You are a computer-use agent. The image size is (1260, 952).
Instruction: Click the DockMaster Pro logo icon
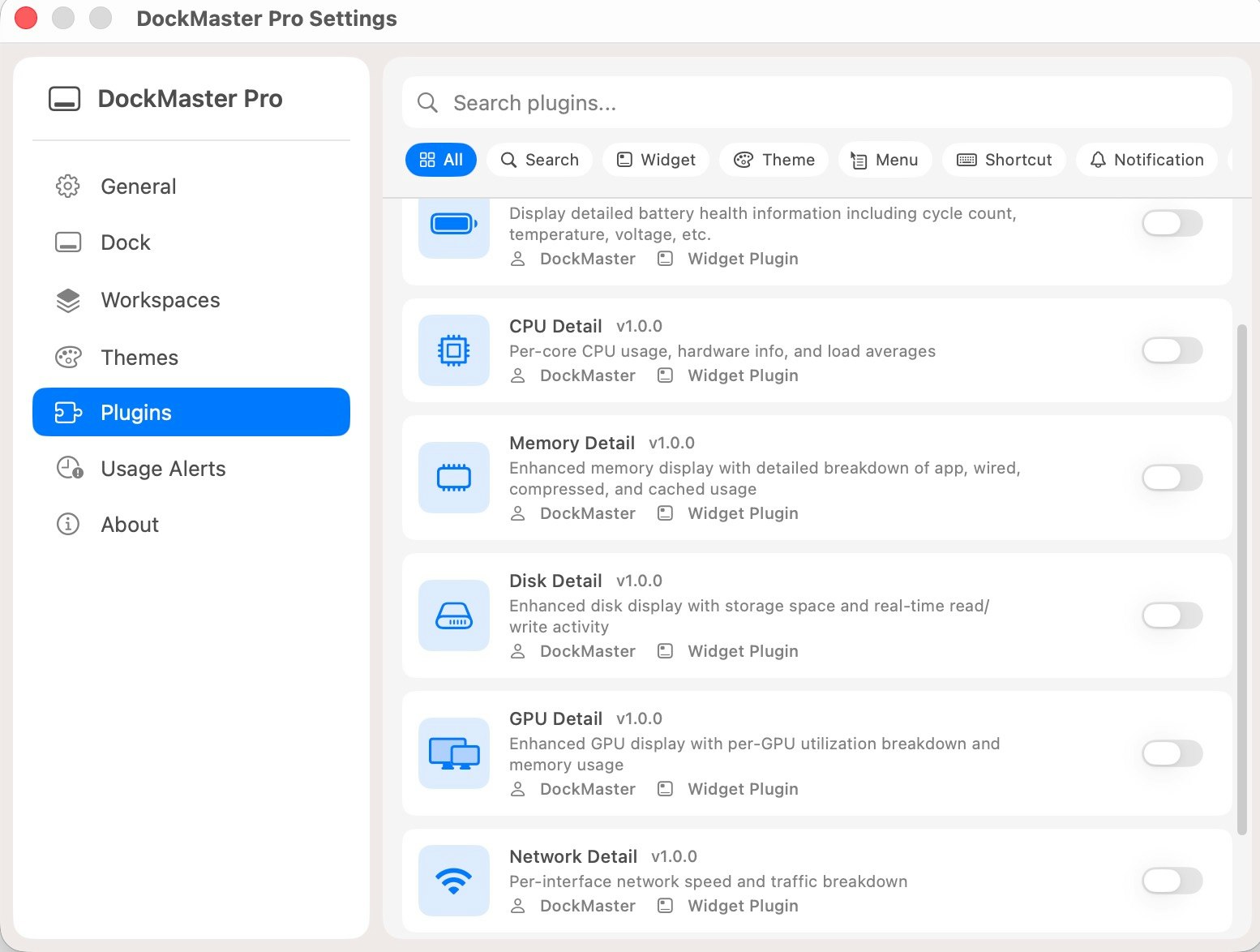point(65,99)
